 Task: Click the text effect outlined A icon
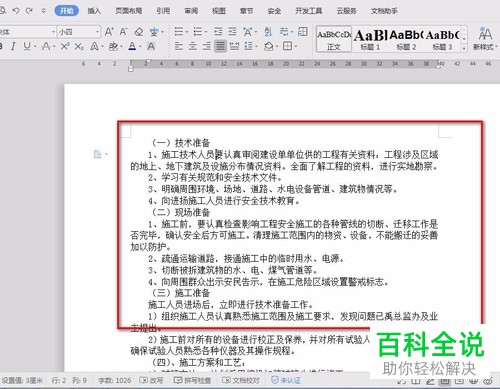point(94,46)
